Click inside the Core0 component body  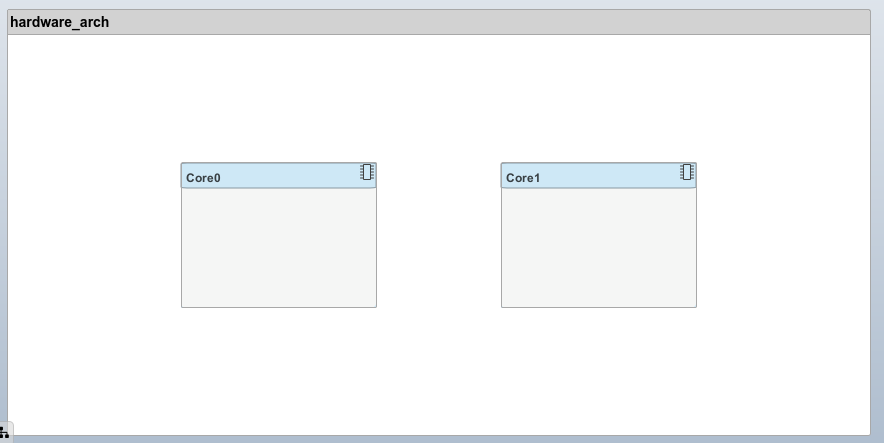(279, 247)
